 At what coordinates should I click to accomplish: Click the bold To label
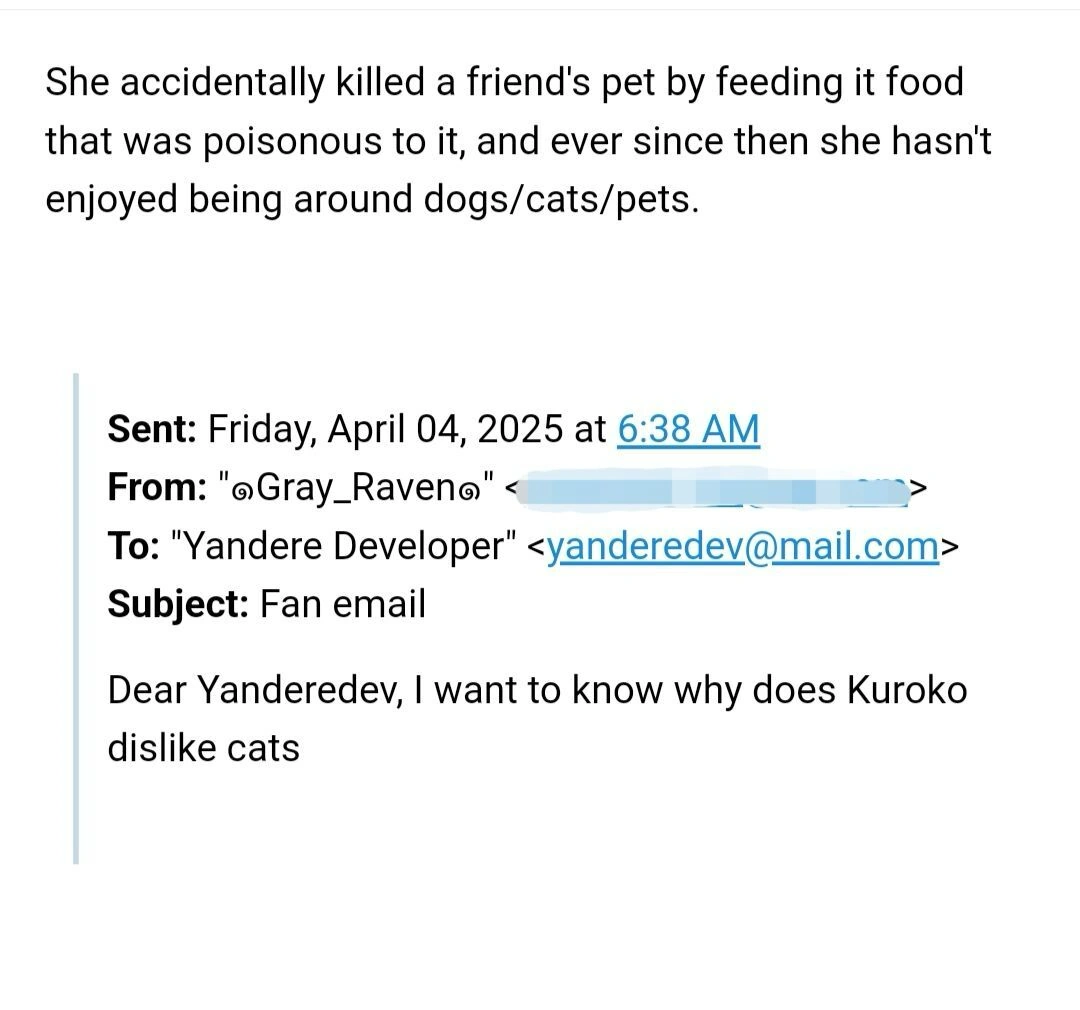pos(133,546)
